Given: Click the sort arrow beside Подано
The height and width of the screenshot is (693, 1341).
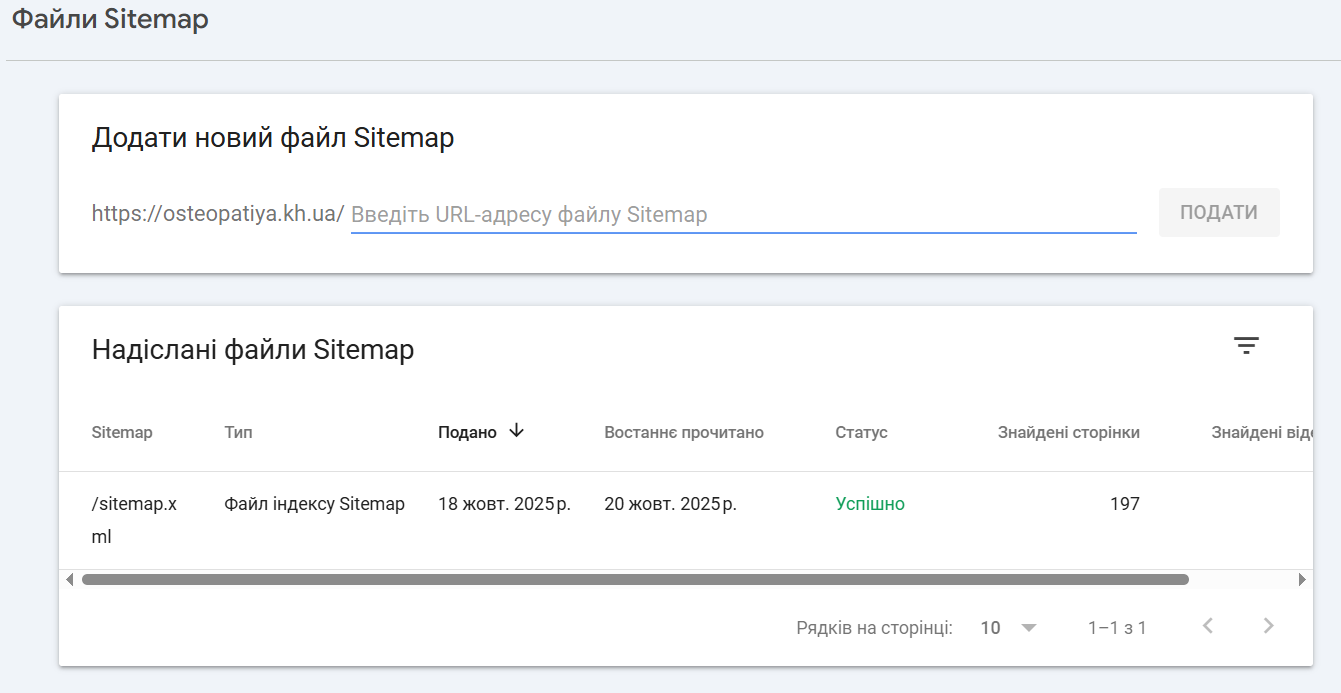Looking at the screenshot, I should pos(517,431).
